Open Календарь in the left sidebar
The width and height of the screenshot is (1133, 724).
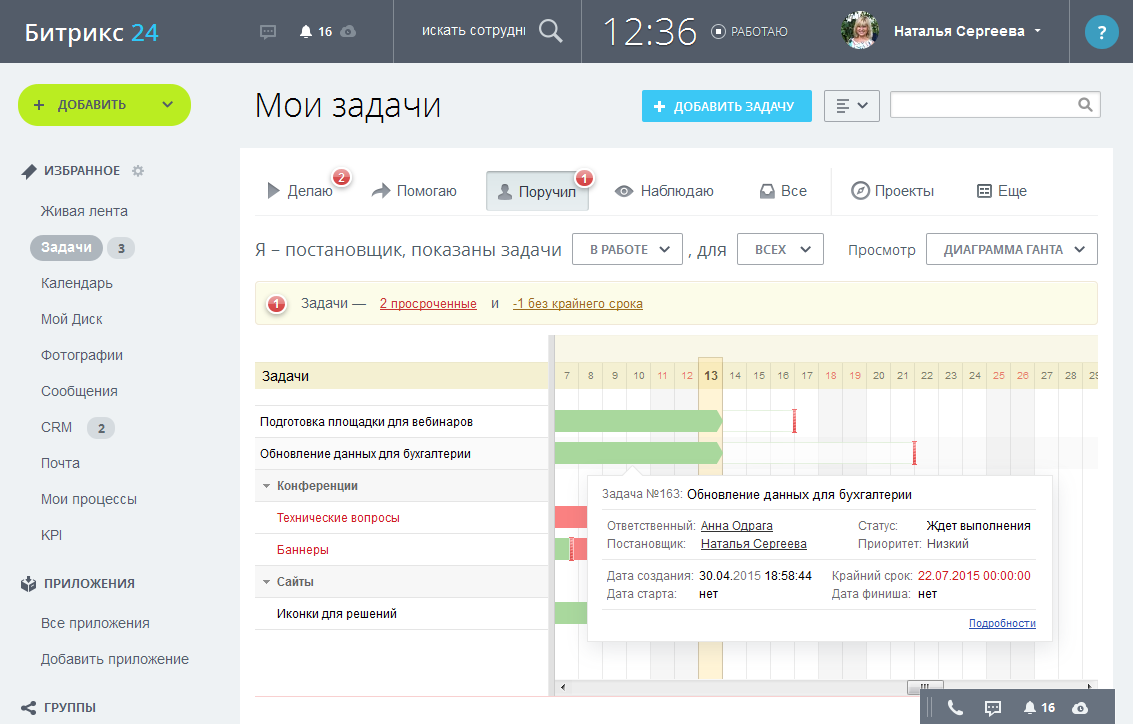pos(77,283)
